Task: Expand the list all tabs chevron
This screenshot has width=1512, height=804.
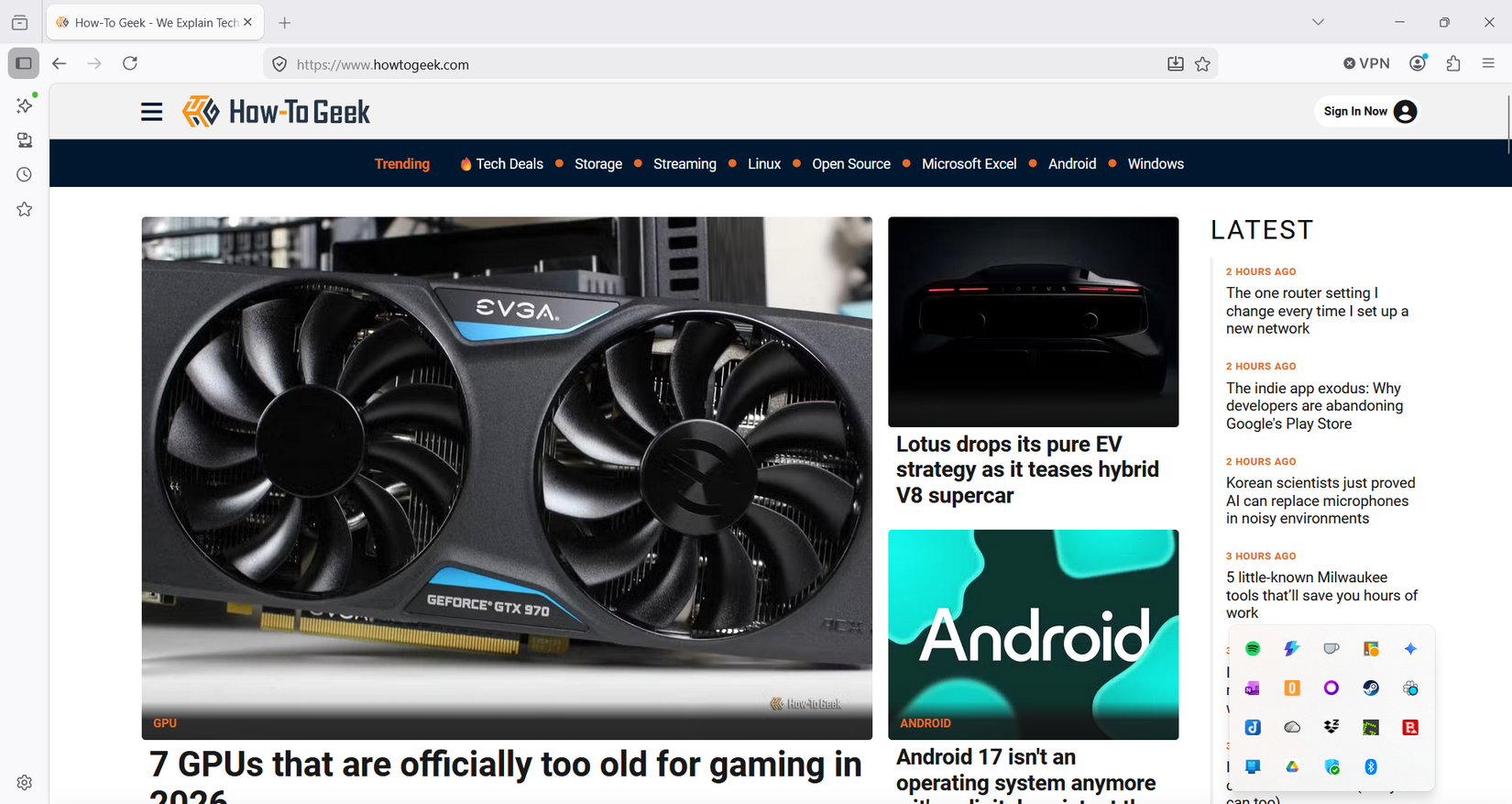Action: click(x=1318, y=22)
